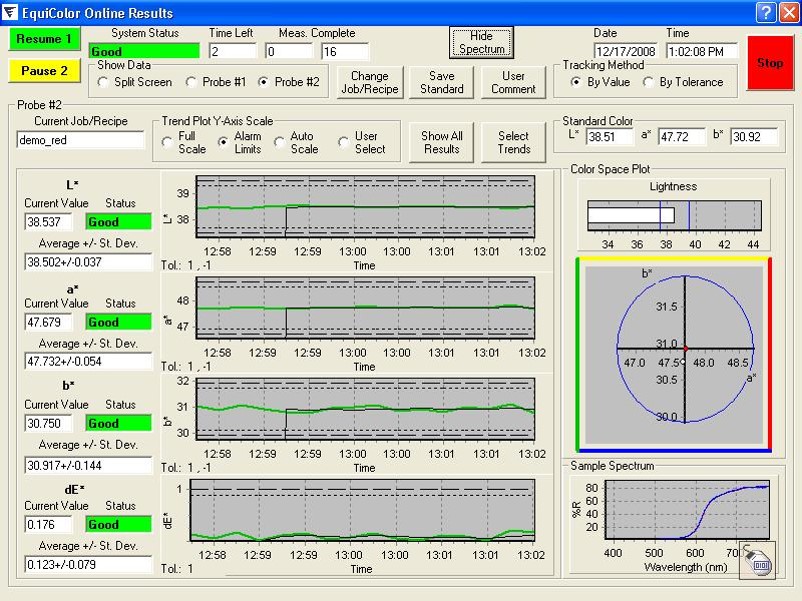Set Y-axis scale to Full Scale

tap(168, 142)
